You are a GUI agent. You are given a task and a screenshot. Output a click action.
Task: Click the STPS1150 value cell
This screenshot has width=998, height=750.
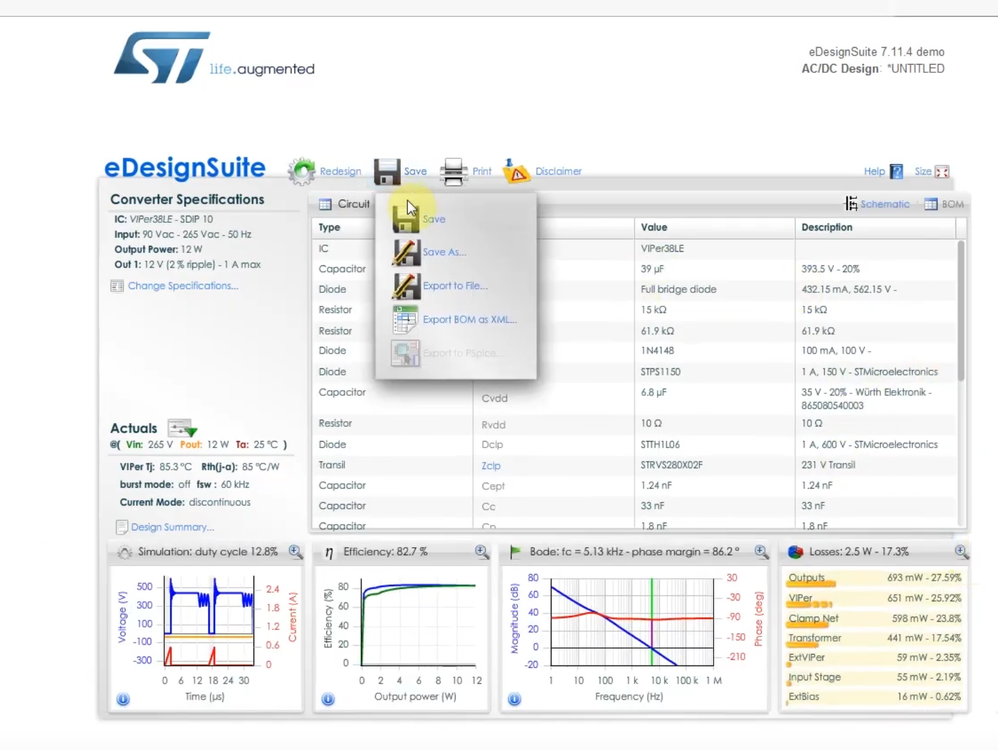coord(714,372)
